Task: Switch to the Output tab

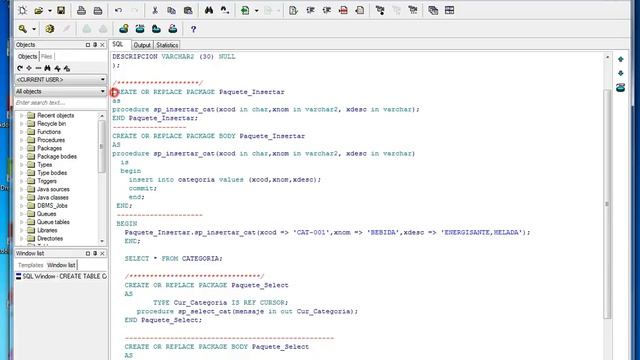Action: click(x=142, y=45)
